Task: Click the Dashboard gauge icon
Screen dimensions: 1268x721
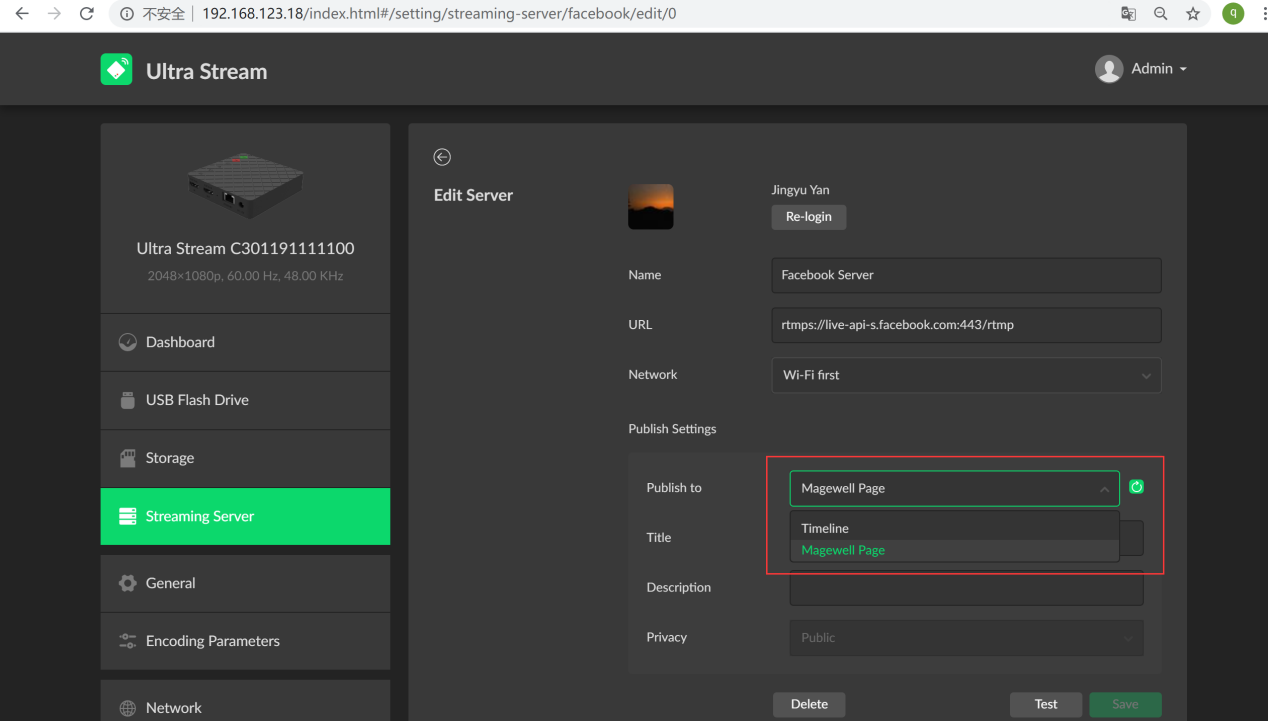Action: 127,342
